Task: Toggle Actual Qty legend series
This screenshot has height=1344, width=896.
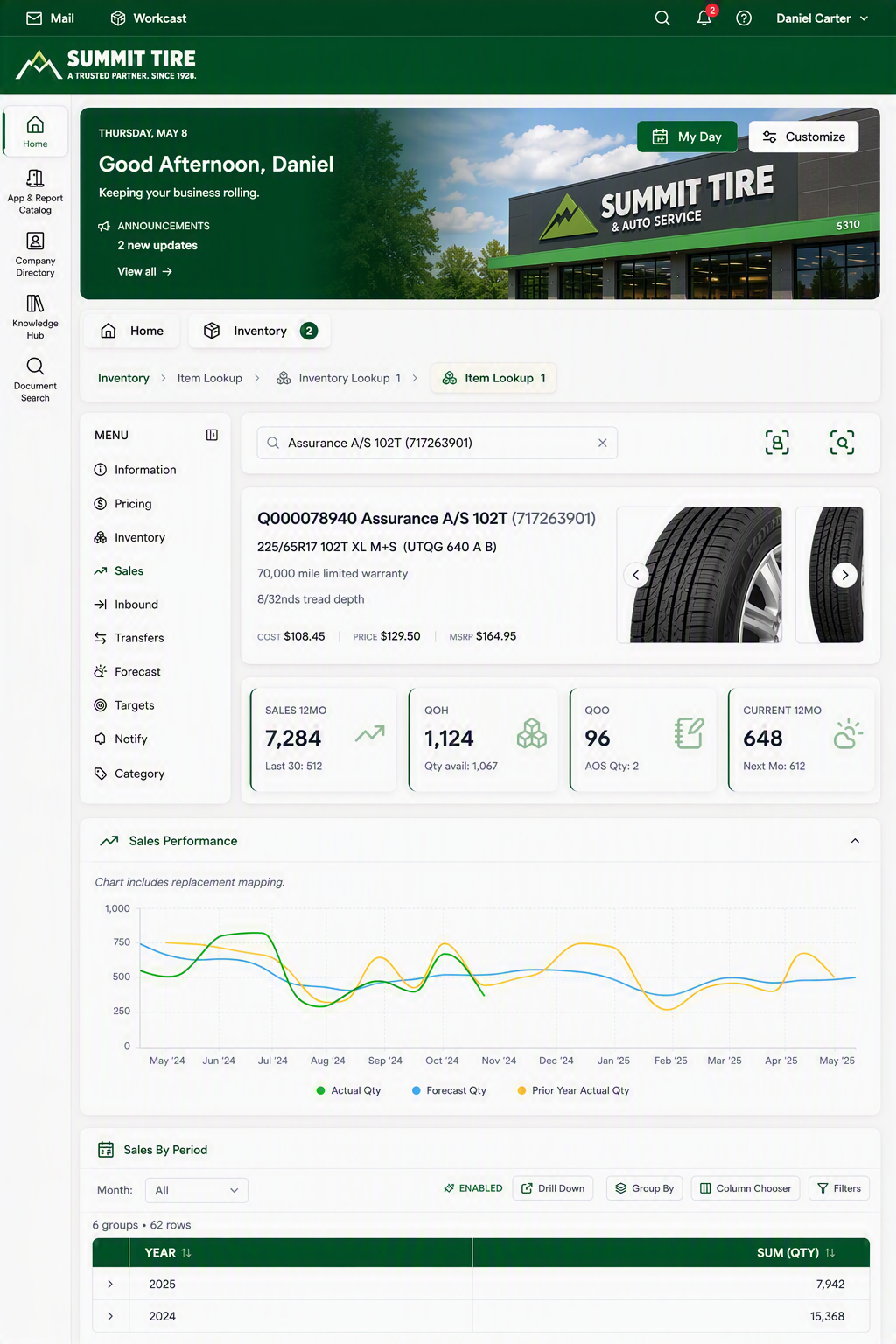Action: 348,1090
